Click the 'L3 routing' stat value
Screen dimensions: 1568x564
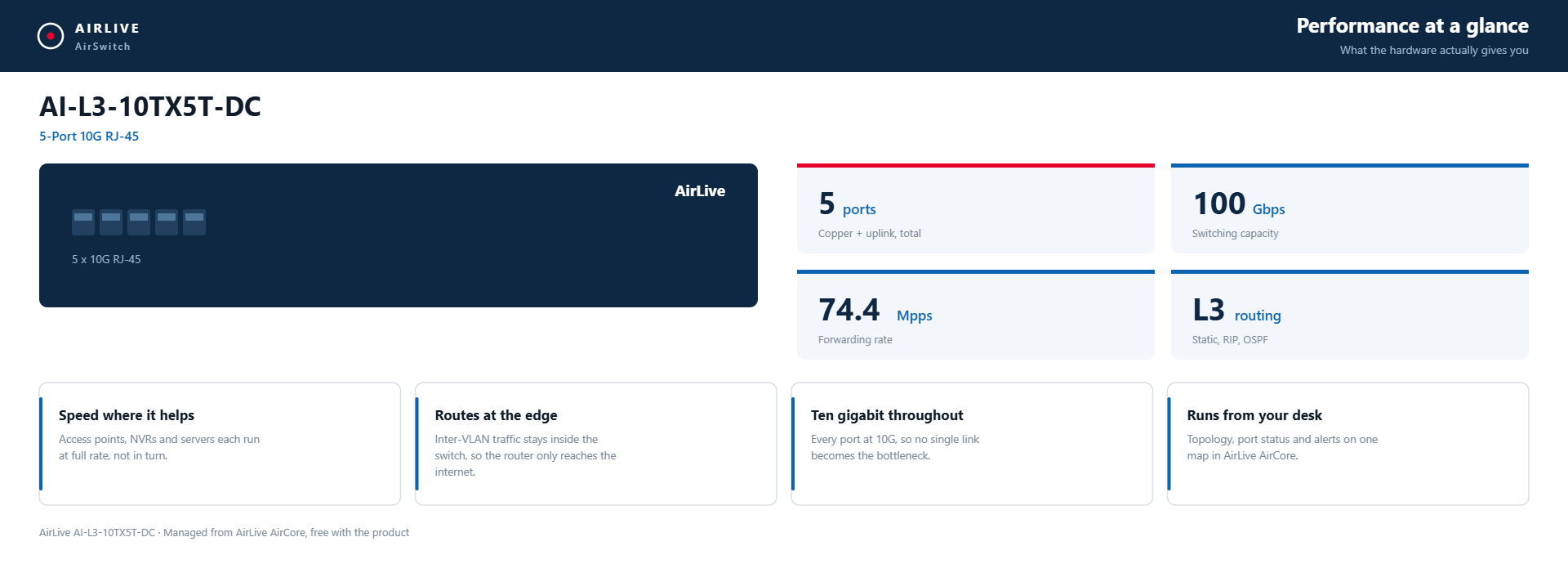1236,310
